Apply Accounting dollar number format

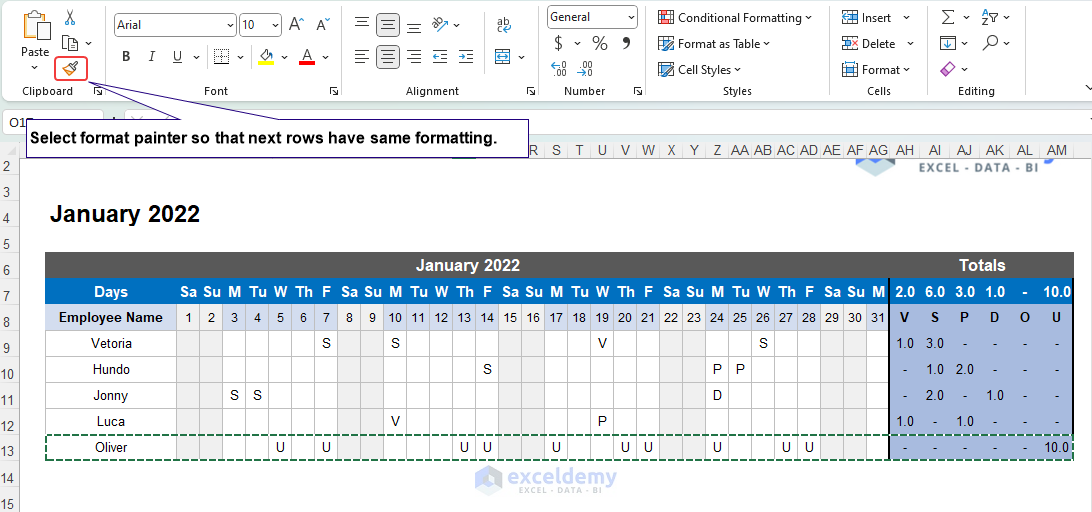(559, 43)
